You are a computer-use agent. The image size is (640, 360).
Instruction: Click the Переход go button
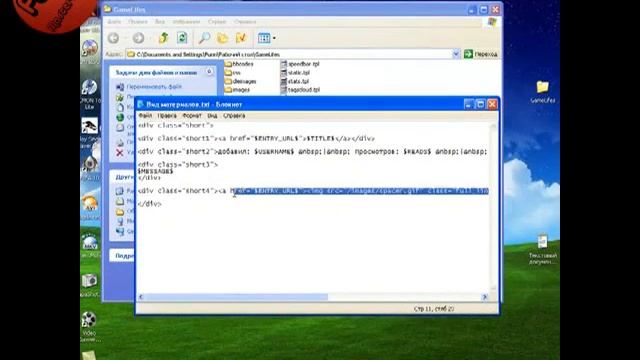[480, 54]
